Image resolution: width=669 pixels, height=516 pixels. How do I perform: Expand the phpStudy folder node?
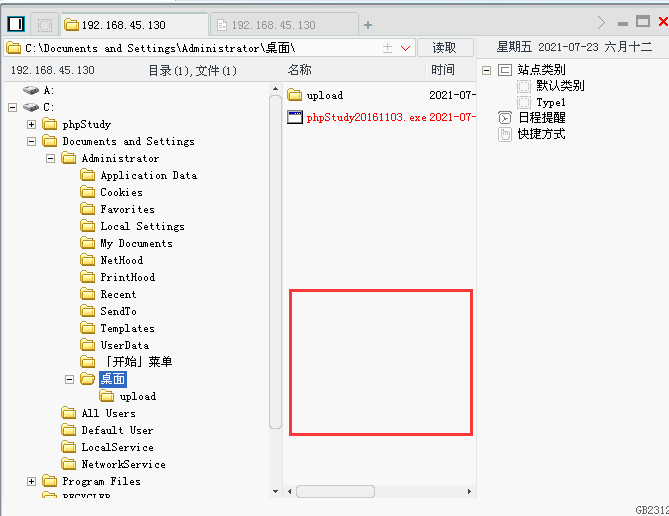[x=31, y=124]
